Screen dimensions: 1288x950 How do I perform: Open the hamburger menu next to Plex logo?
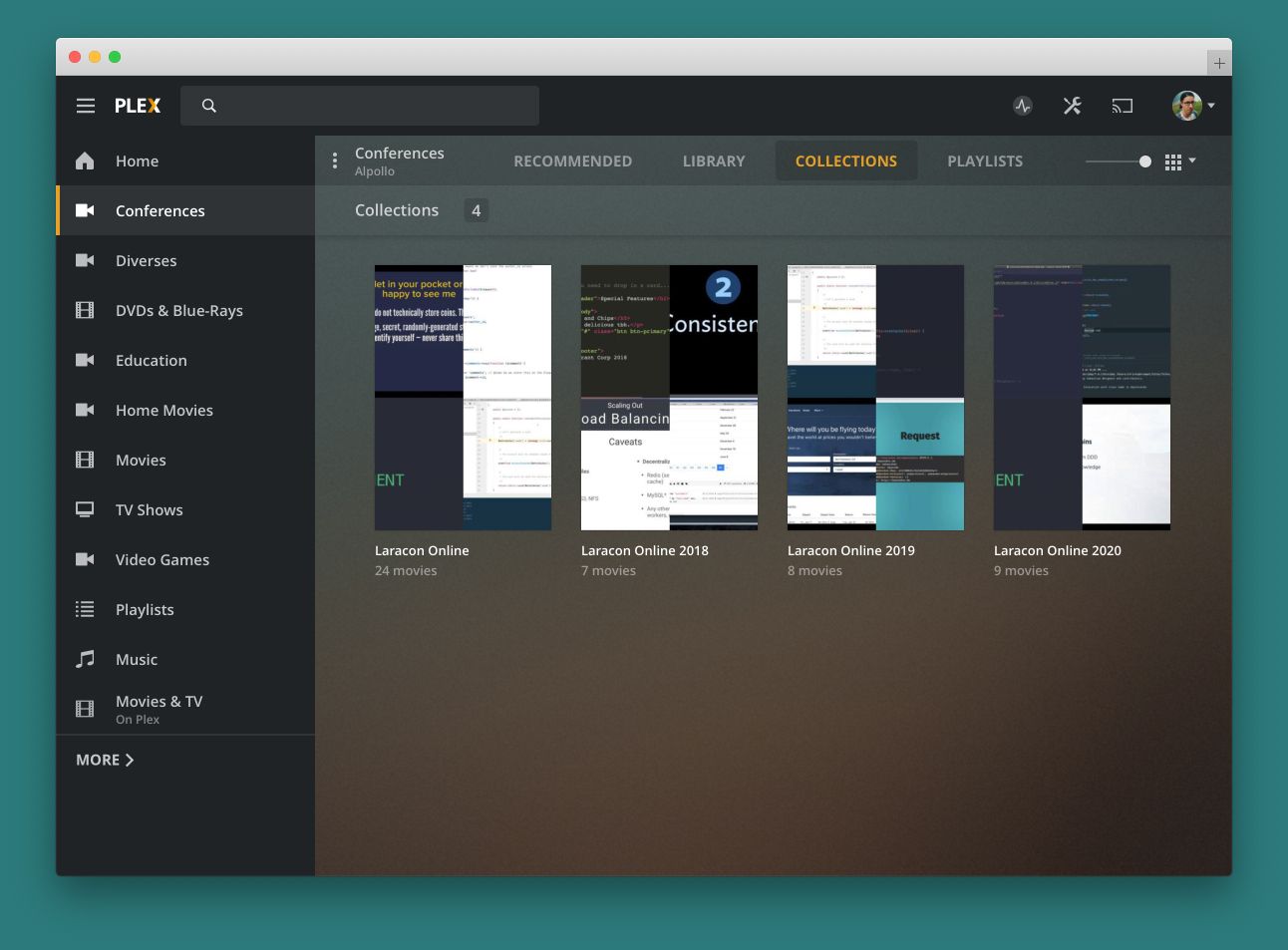tap(86, 105)
